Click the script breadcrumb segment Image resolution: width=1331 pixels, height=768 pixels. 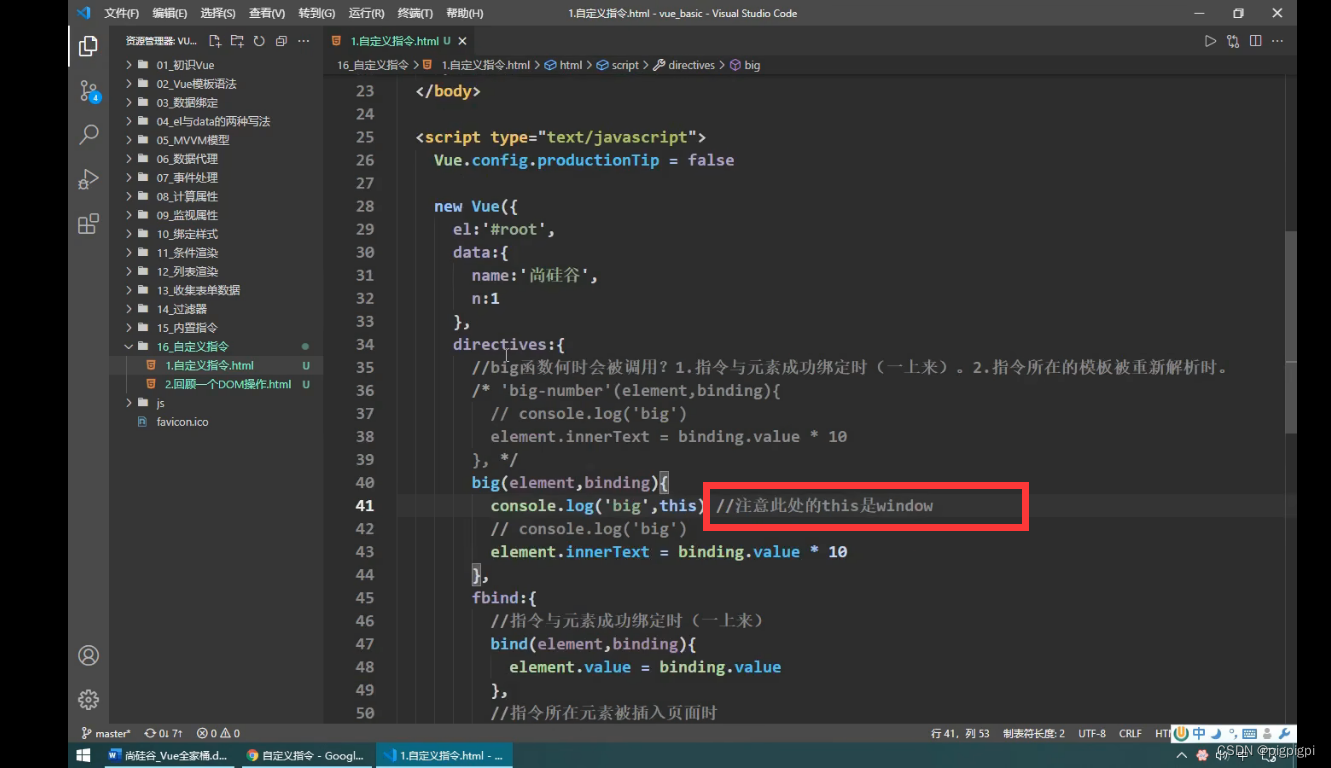[618, 65]
